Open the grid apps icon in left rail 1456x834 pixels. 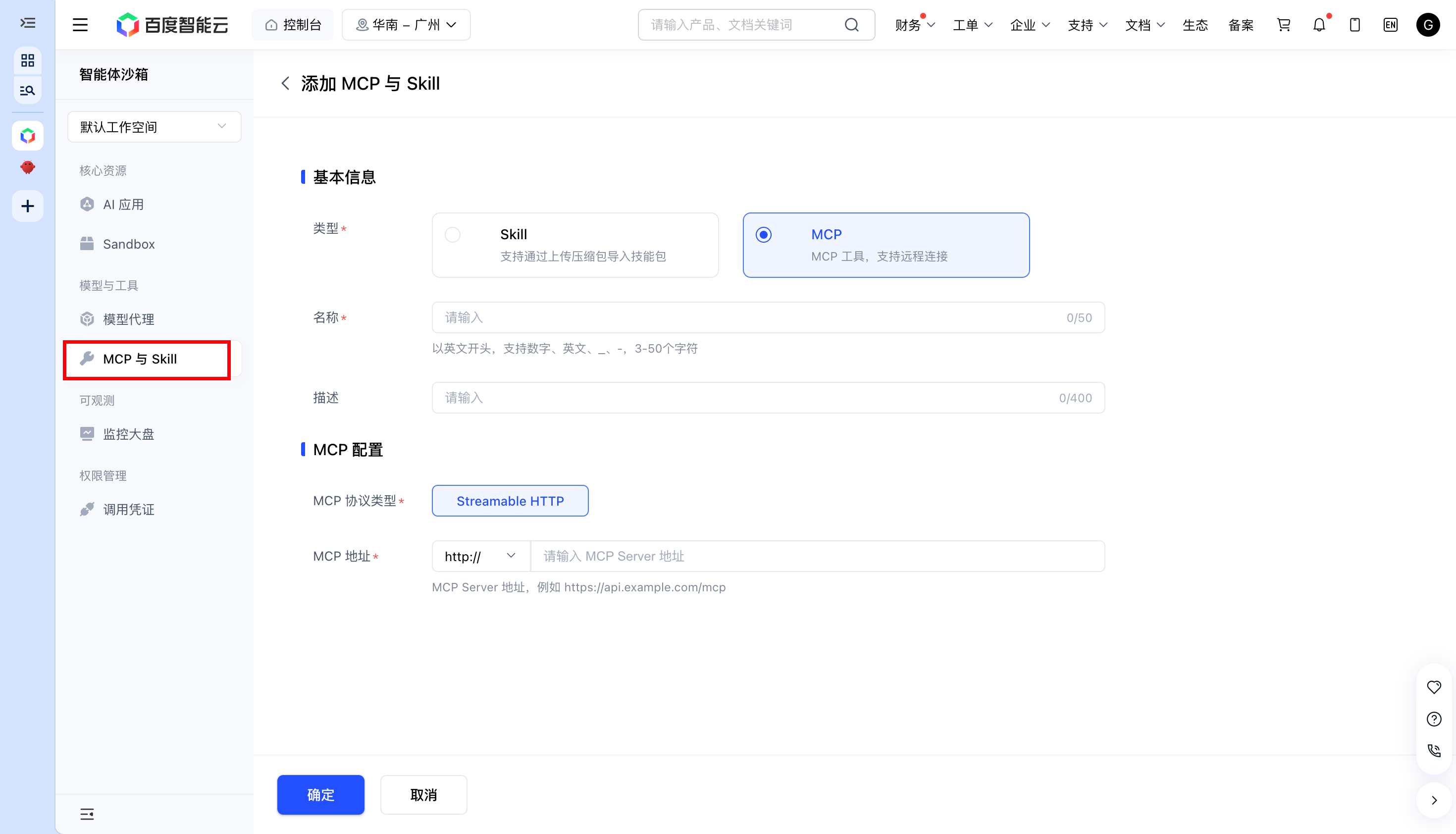28,60
